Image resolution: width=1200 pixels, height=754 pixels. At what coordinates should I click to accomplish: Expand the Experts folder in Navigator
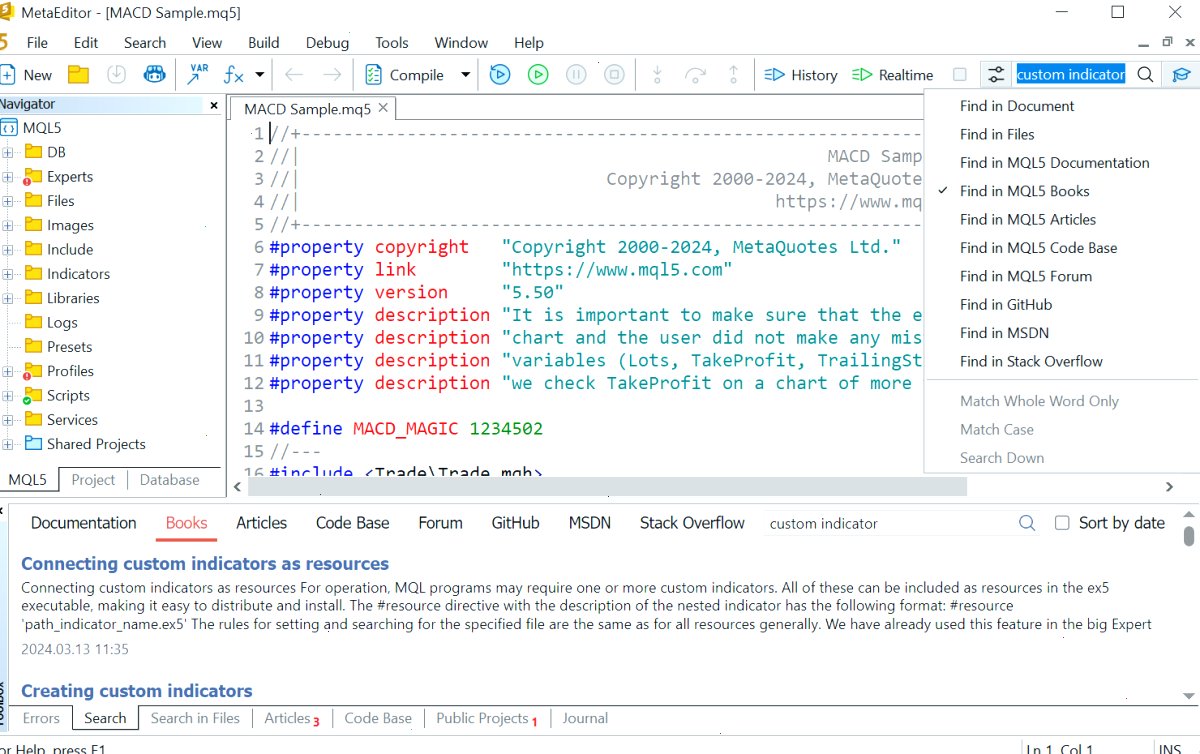tap(8, 177)
